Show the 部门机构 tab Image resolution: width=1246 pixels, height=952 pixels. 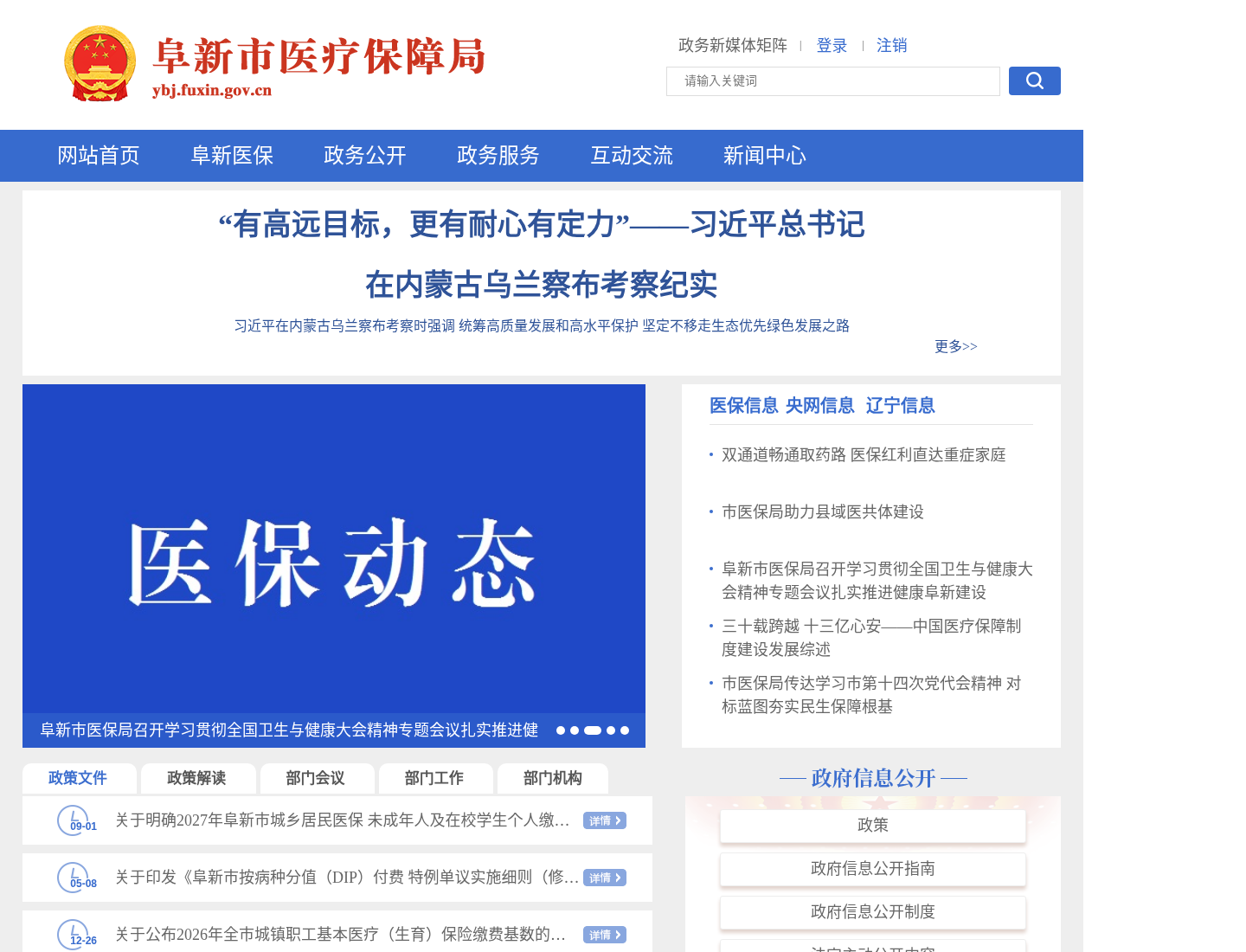tap(554, 778)
